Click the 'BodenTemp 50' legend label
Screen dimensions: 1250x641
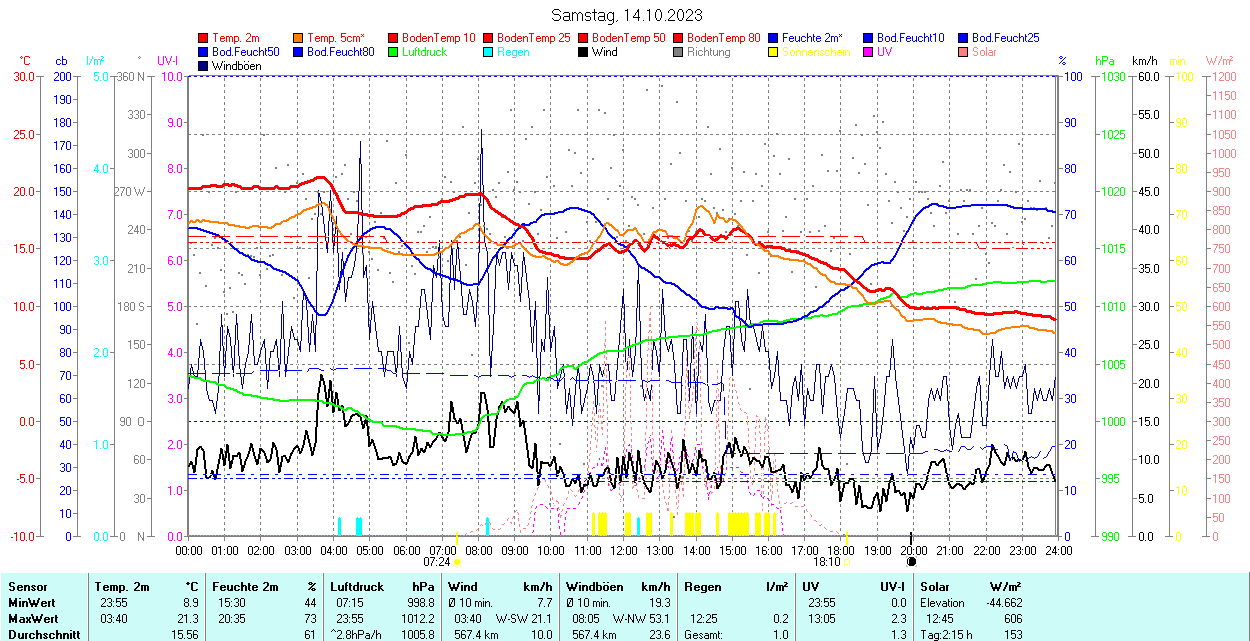[x=628, y=38]
